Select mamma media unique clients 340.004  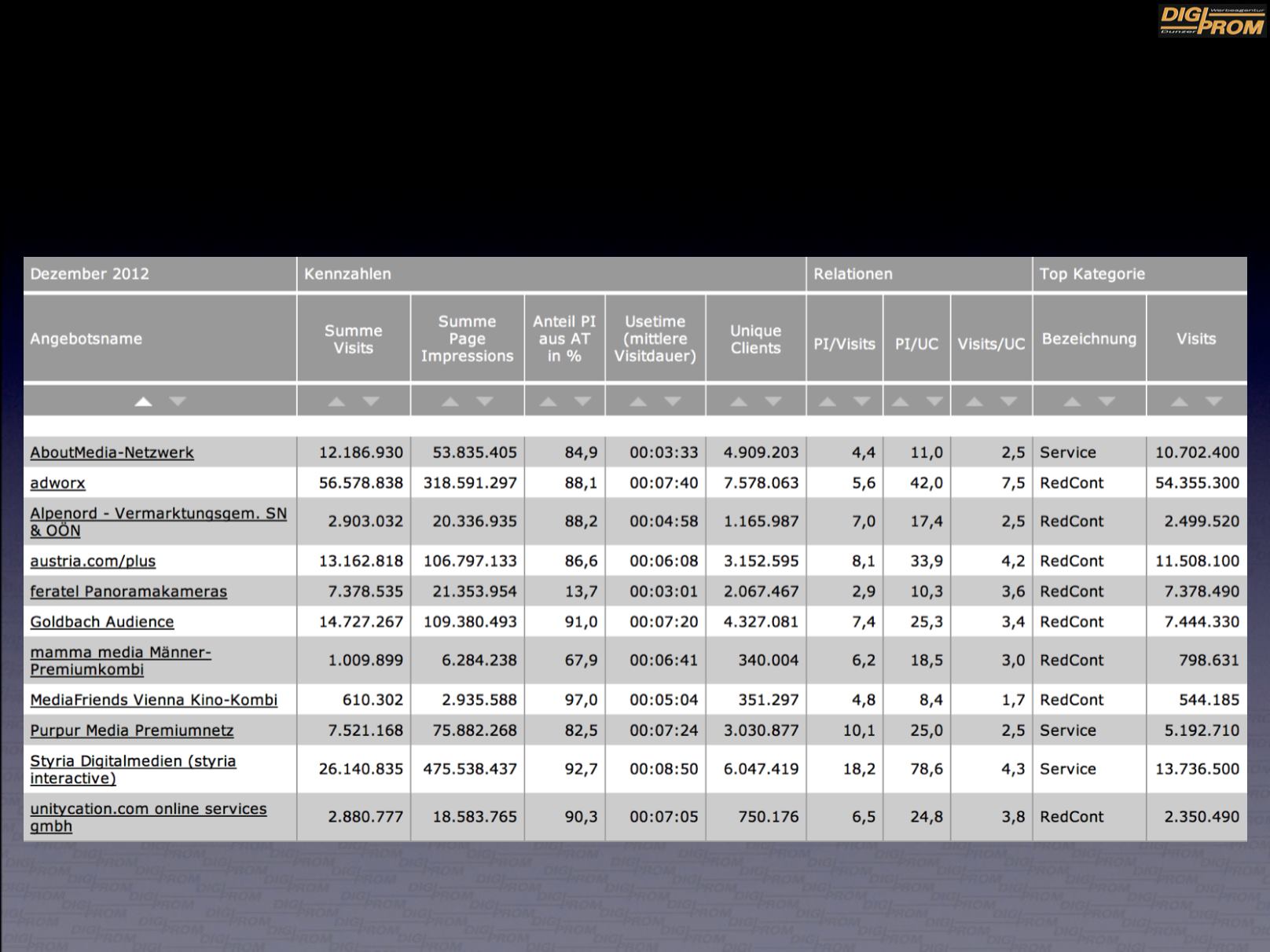click(x=768, y=661)
